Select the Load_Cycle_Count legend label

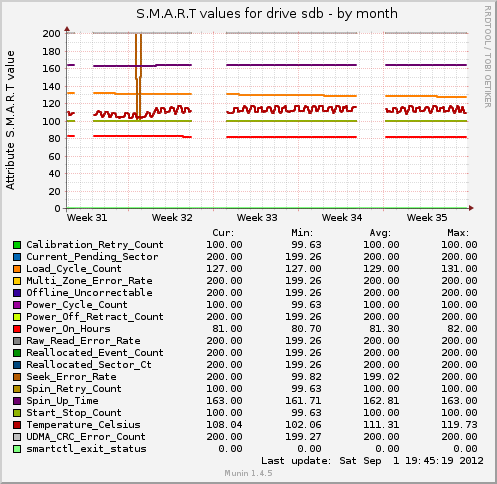click(x=74, y=269)
